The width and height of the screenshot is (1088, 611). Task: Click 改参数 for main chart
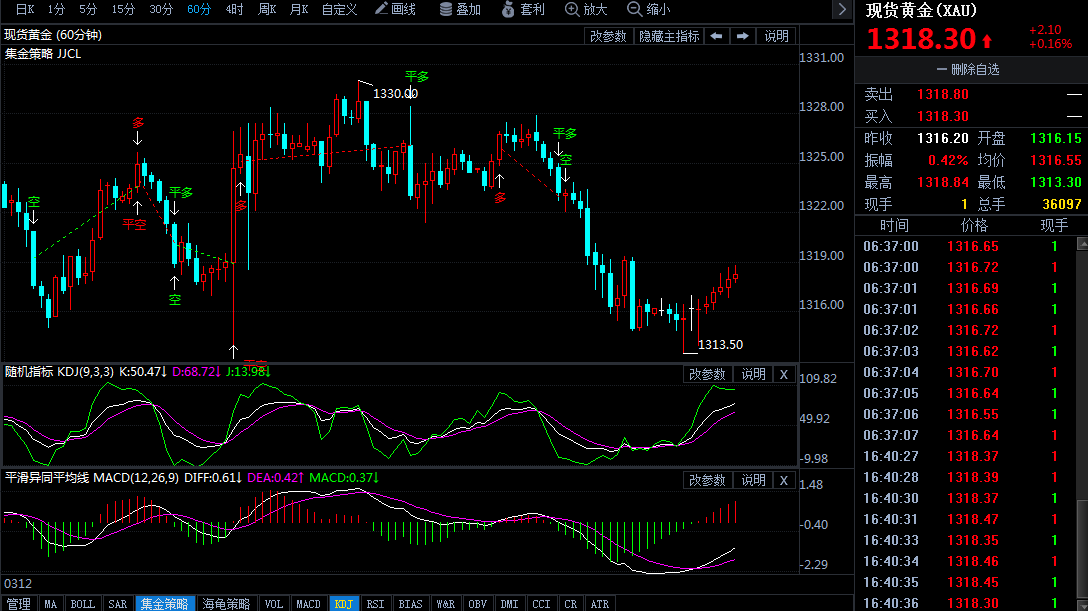point(608,36)
